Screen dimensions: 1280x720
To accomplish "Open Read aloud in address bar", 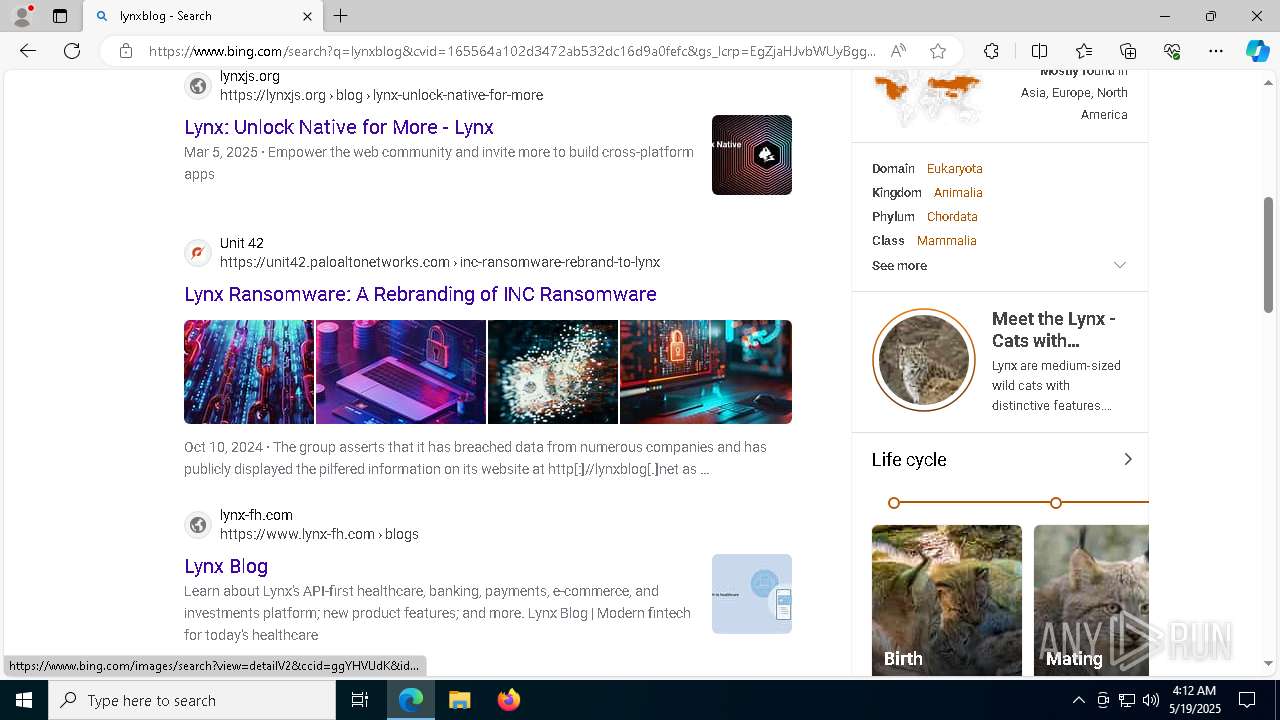I will (898, 51).
